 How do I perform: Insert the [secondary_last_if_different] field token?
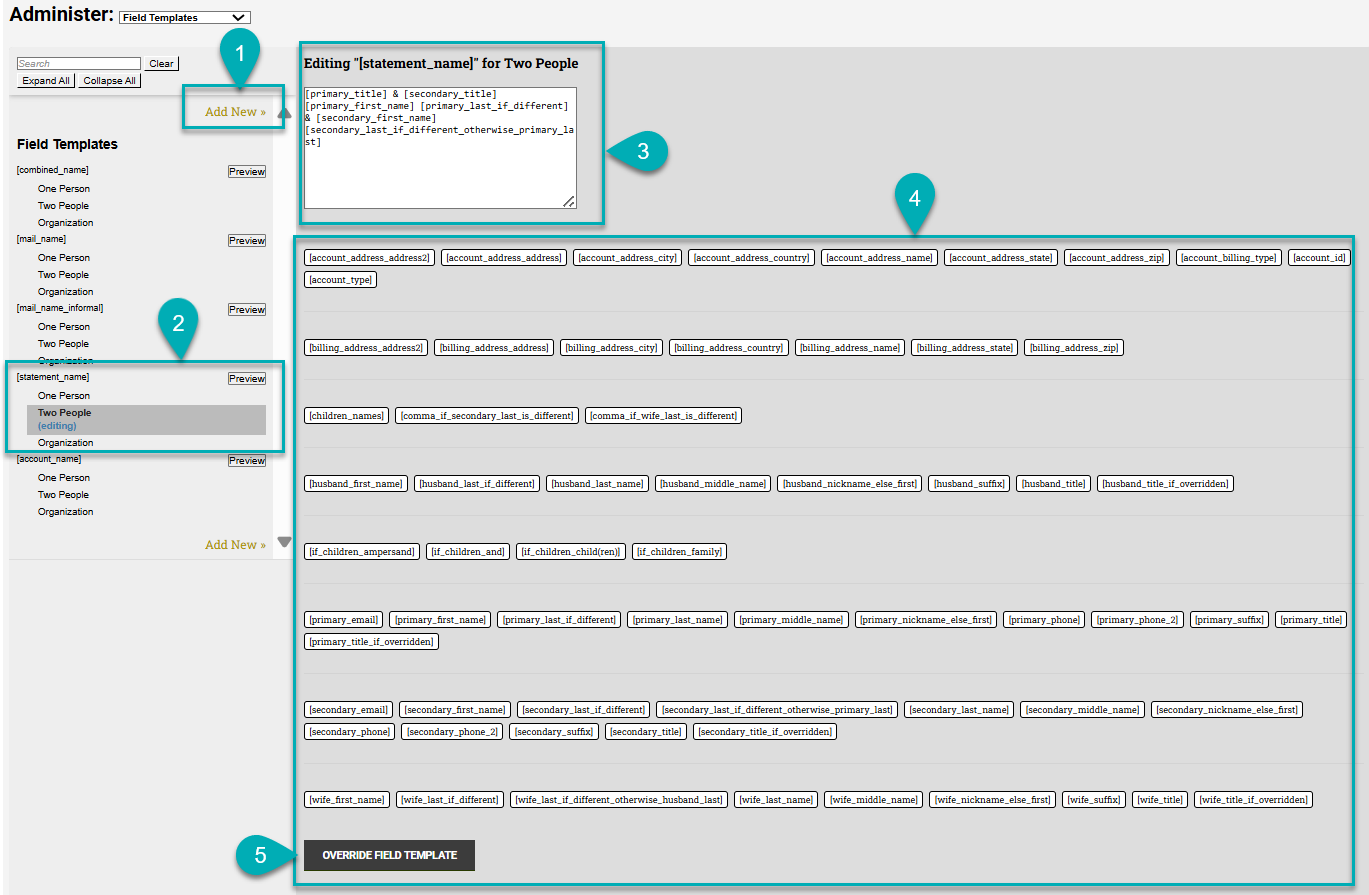[x=583, y=709]
